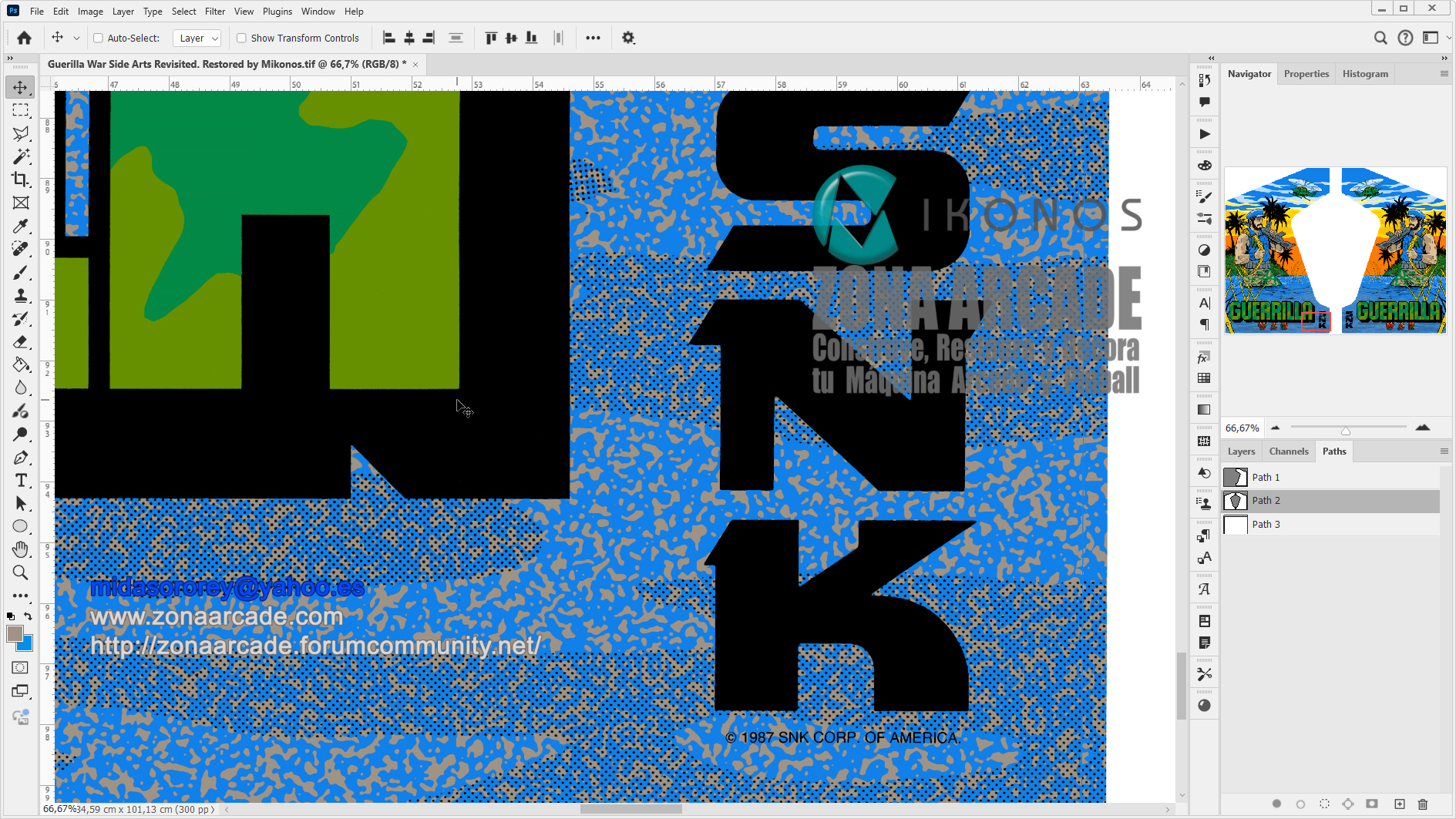
Task: Toggle Quick Mask mode
Action: click(x=21, y=668)
